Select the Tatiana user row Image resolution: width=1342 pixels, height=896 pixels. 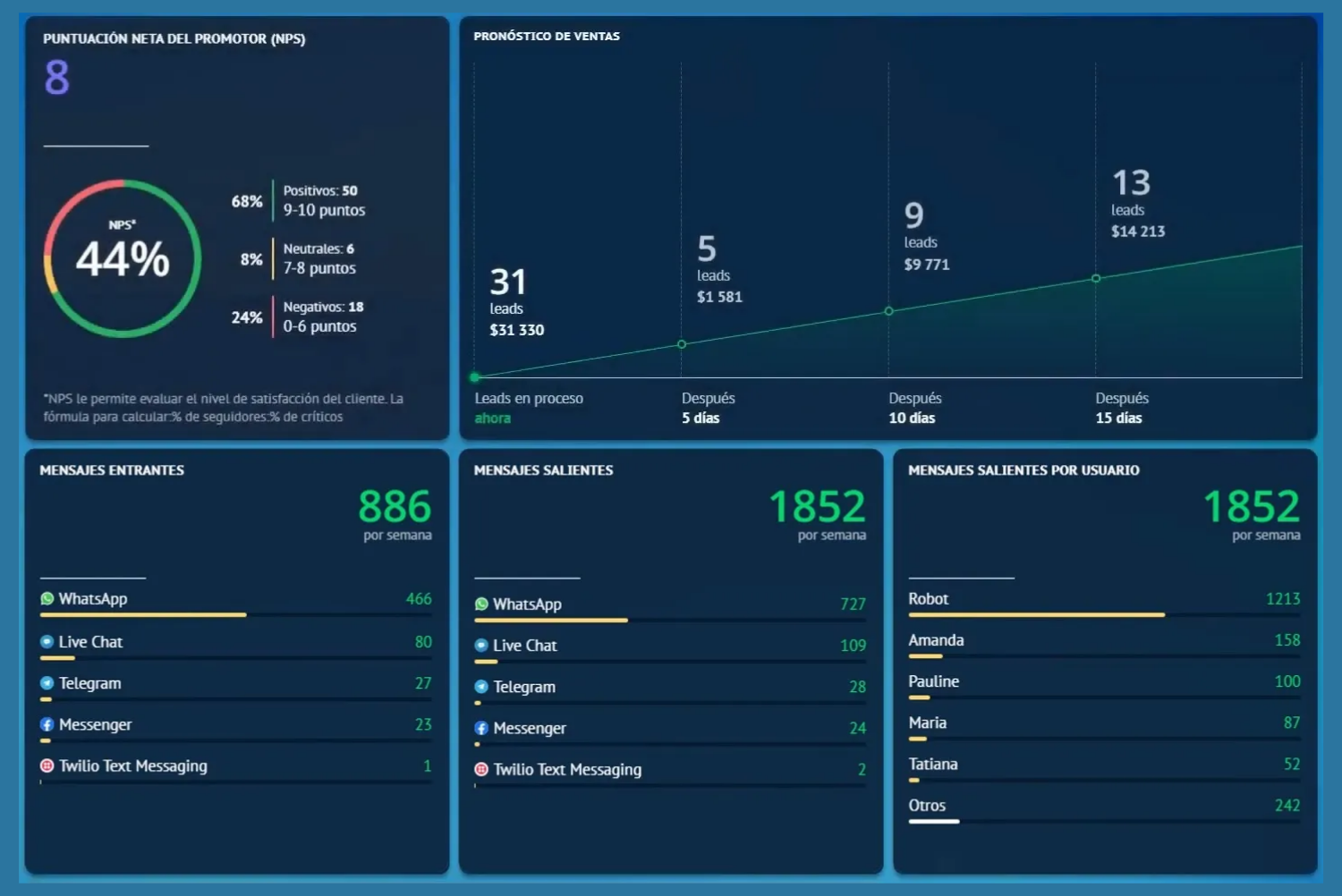click(1105, 767)
